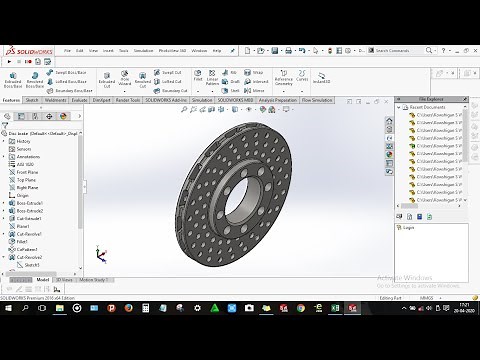Open the dropdown arrow under Linear Pattern

click(212, 91)
